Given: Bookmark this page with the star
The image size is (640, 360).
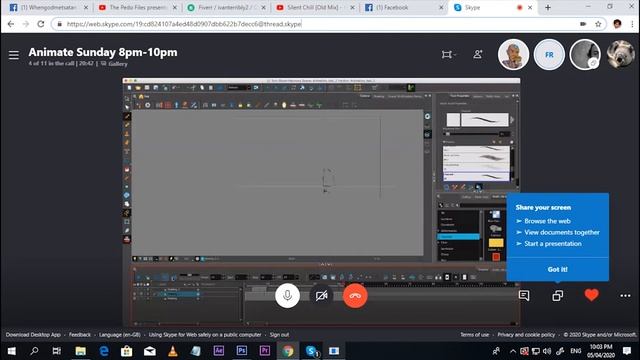Looking at the screenshot, I should (x=598, y=24).
